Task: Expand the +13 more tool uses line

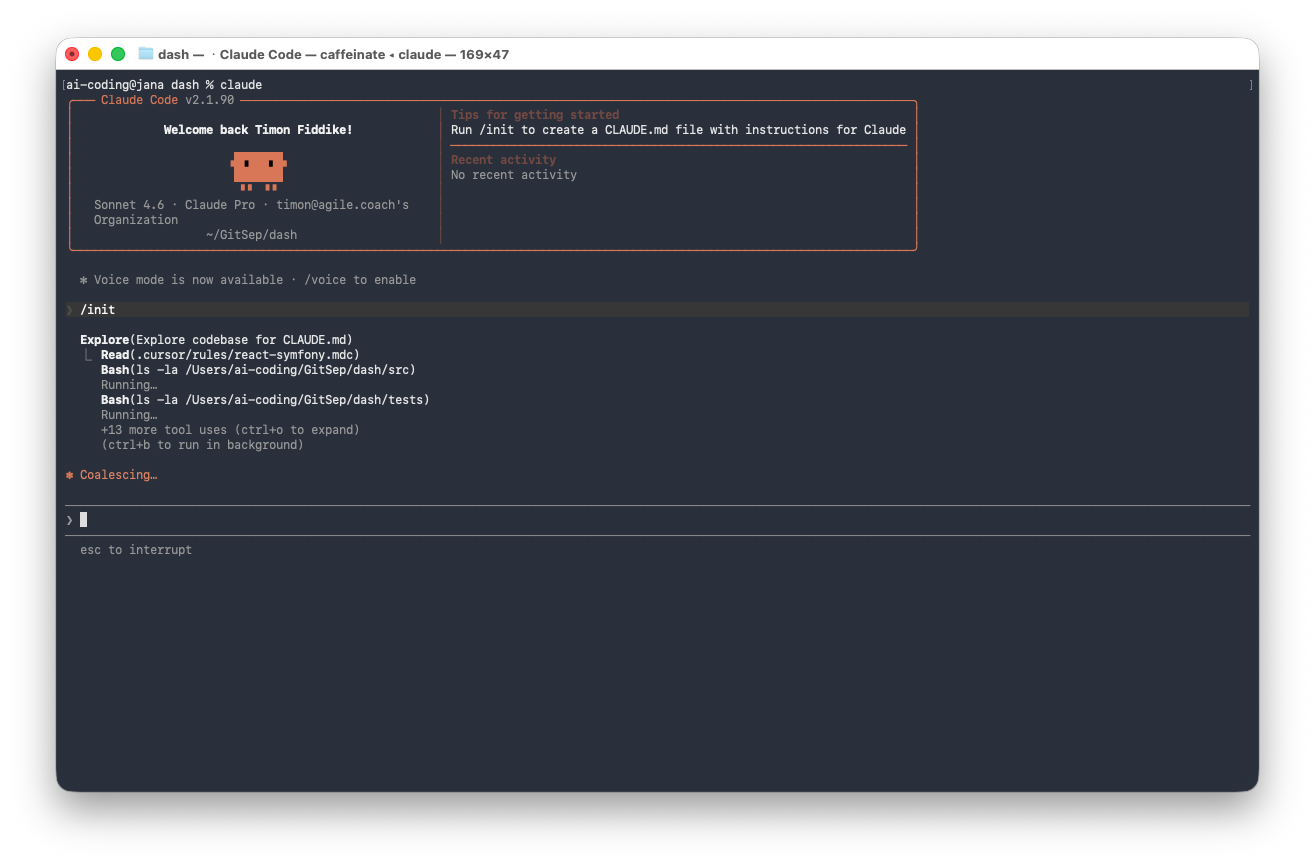Action: coord(230,430)
